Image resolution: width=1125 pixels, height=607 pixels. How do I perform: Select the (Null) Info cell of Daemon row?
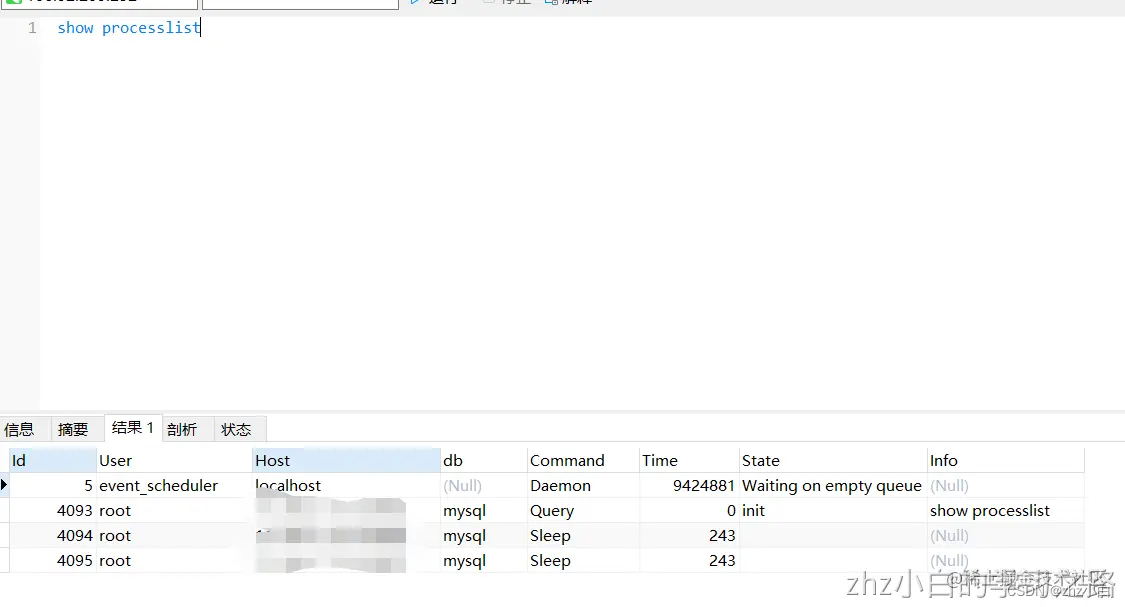coord(1006,485)
